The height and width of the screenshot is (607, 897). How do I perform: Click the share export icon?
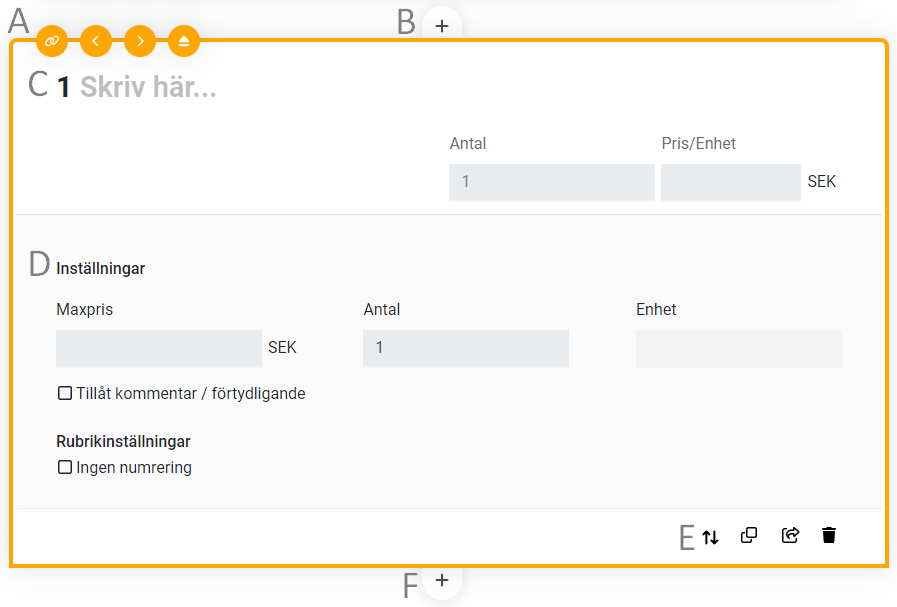pos(790,535)
